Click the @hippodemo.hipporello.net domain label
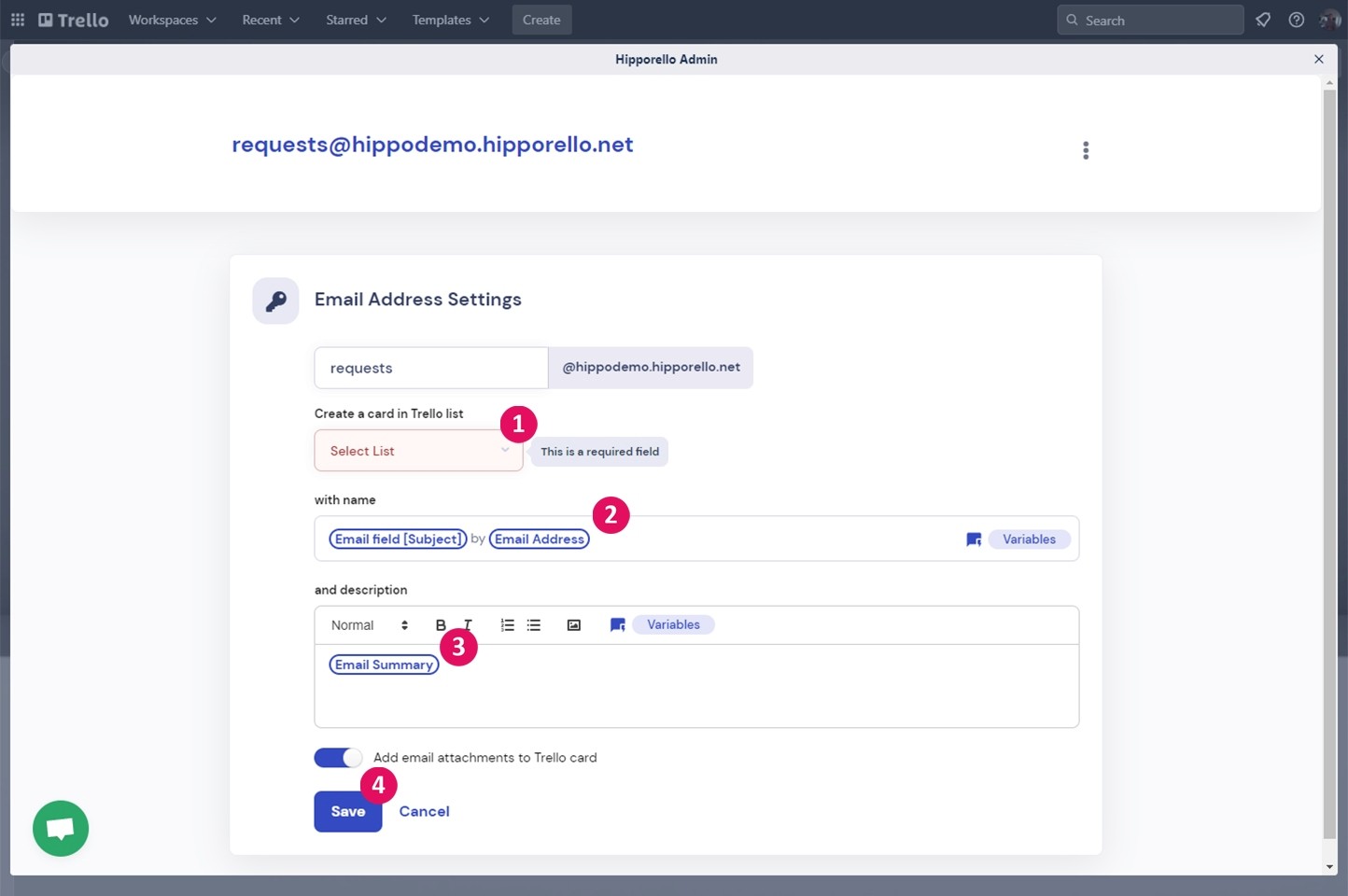 pyautogui.click(x=651, y=368)
